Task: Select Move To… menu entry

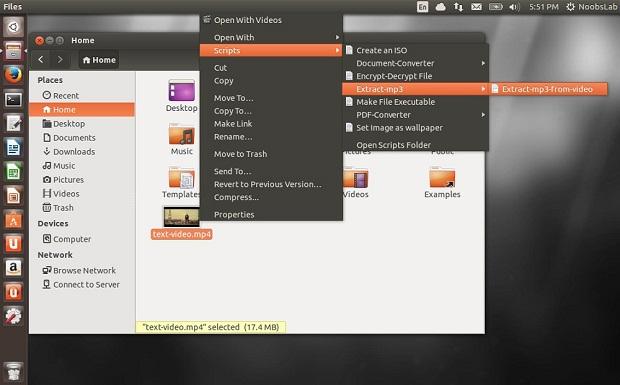Action: 271,98
